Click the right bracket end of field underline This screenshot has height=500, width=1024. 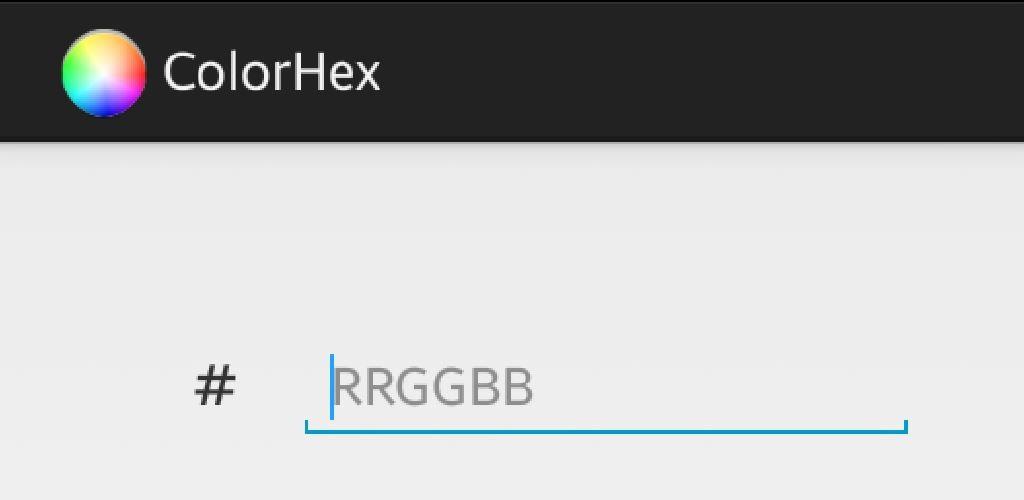pyautogui.click(x=906, y=426)
